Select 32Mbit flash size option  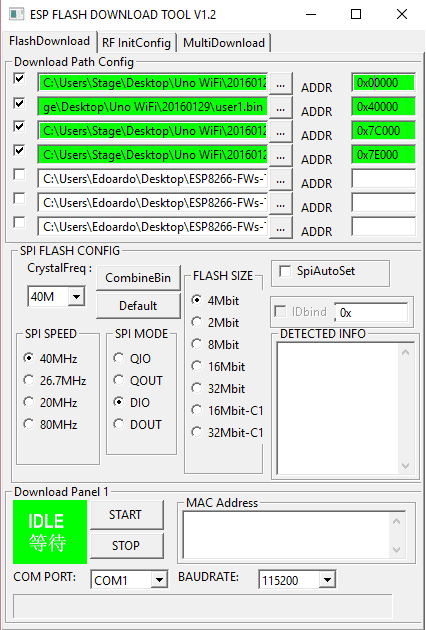pyautogui.click(x=197, y=388)
